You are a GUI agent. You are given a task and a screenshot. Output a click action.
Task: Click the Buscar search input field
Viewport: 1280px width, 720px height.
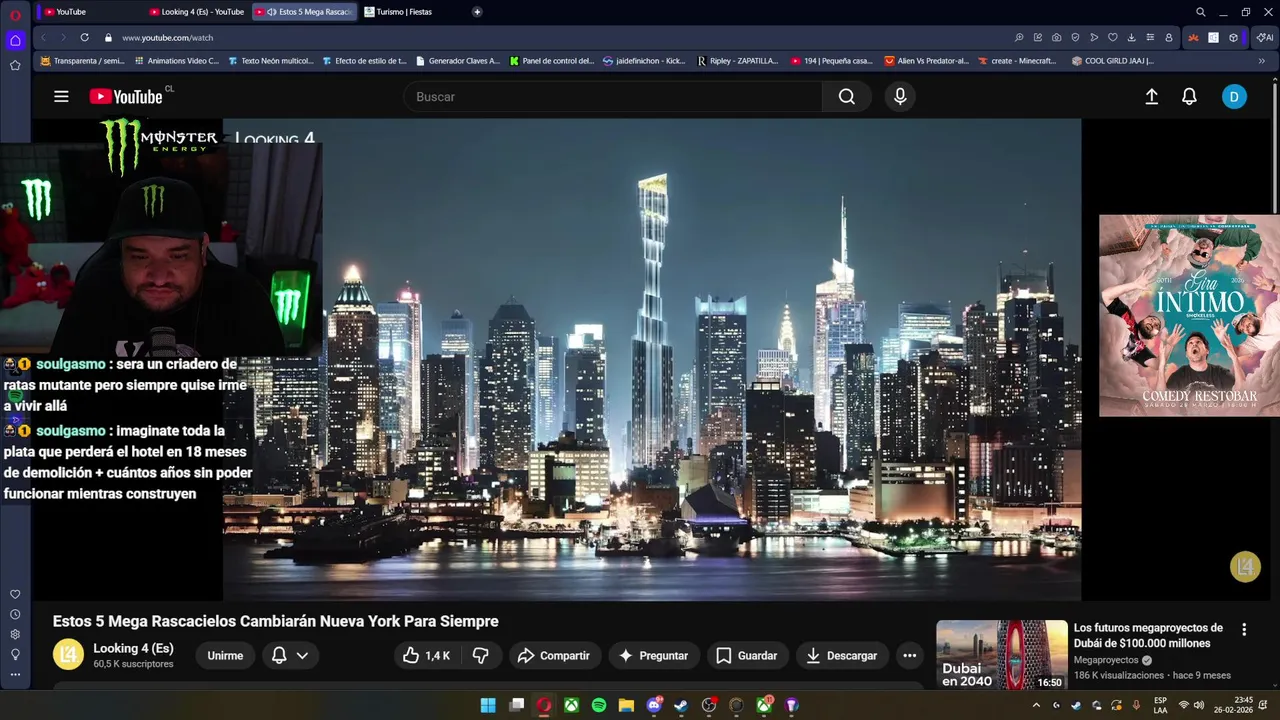tap(613, 97)
